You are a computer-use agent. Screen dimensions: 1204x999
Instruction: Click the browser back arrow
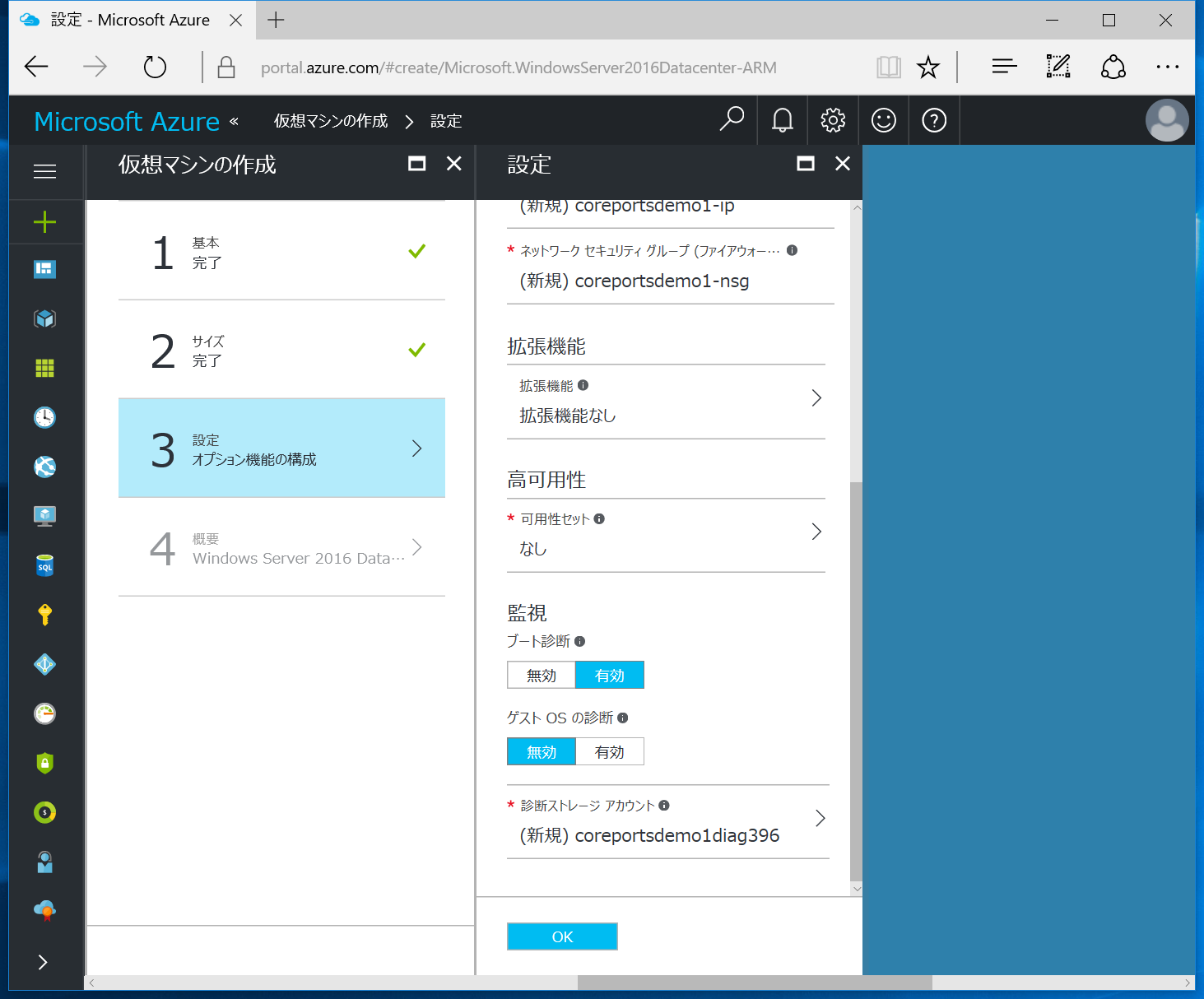[36, 67]
